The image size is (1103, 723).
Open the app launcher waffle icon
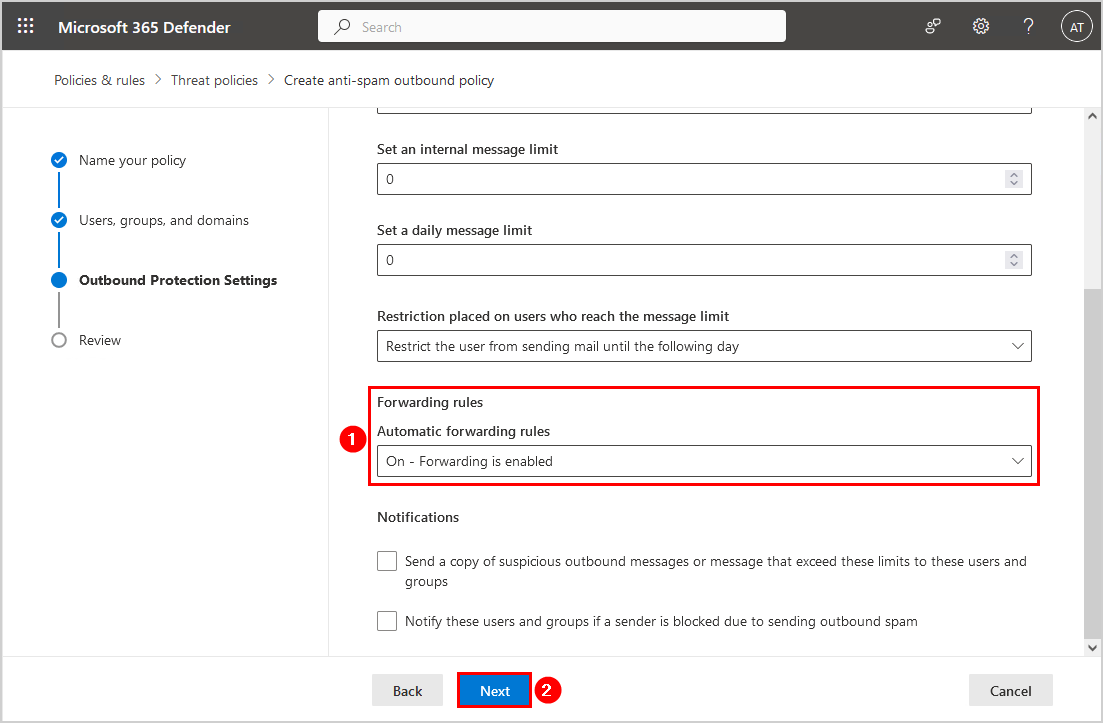(26, 27)
